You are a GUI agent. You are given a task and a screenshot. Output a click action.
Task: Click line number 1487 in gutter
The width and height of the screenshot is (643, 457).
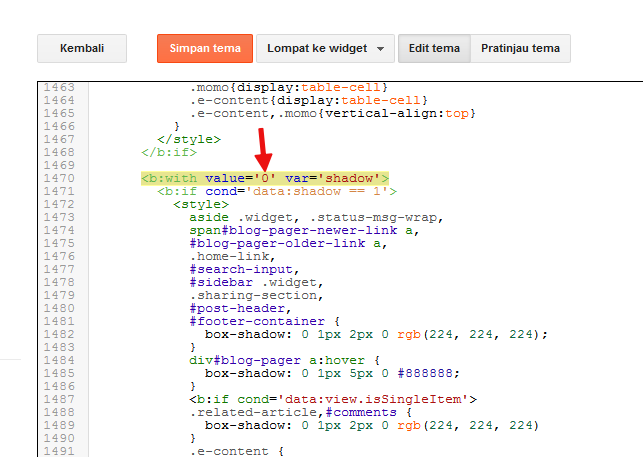point(59,399)
